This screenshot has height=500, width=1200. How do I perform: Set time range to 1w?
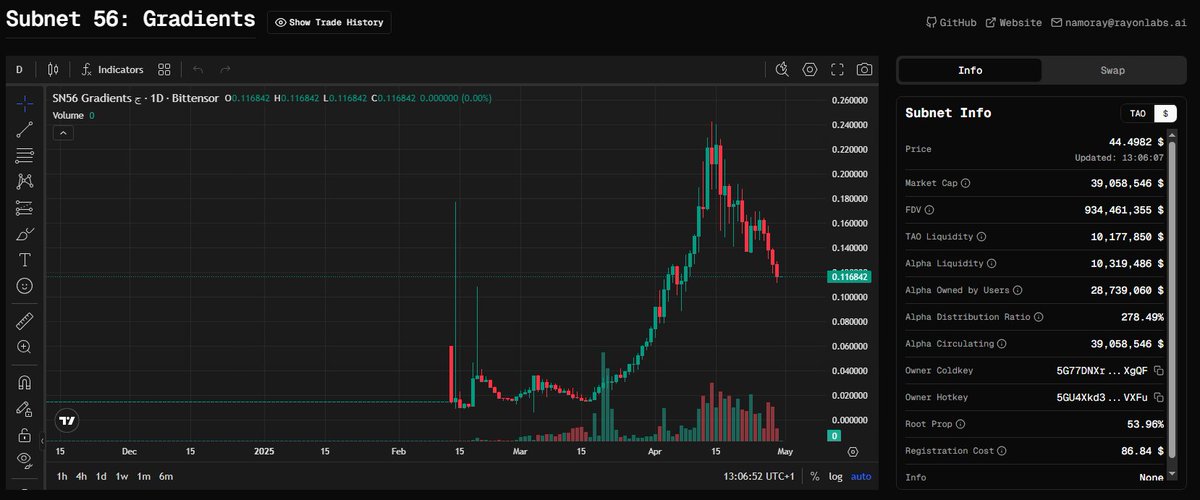click(x=121, y=476)
